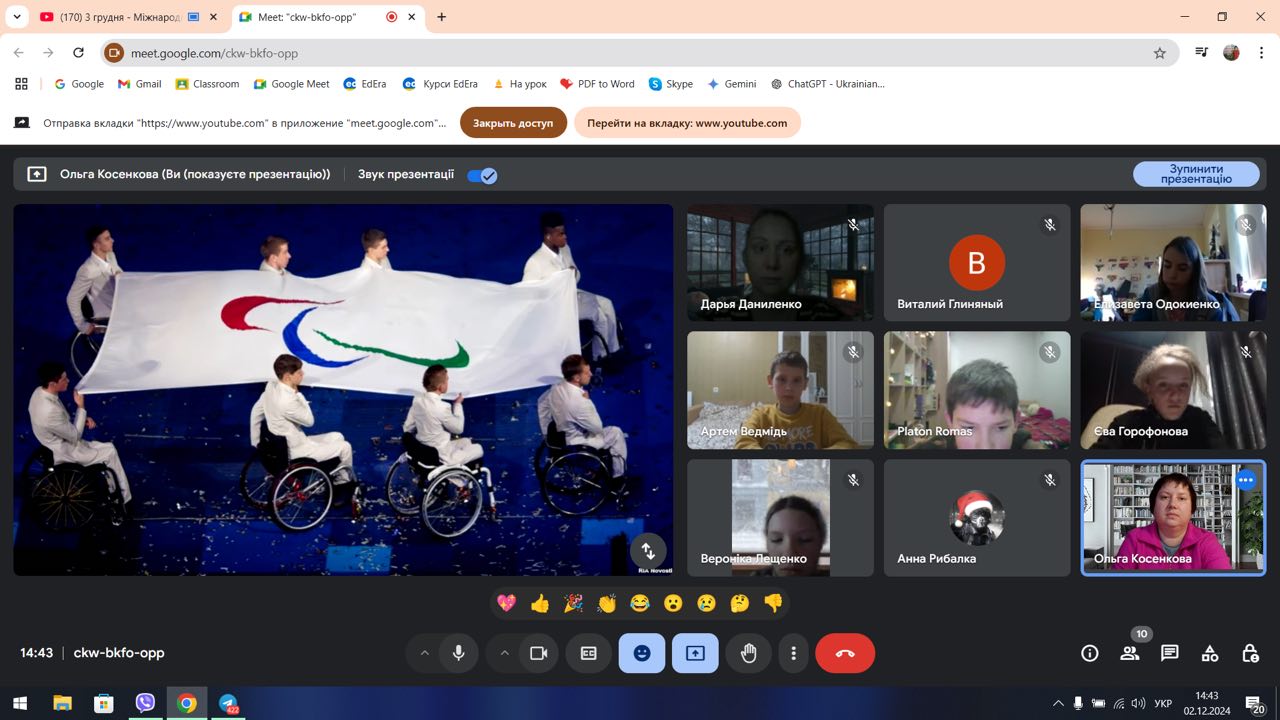Image resolution: width=1280 pixels, height=720 pixels.
Task: Open meeting details info icon
Action: pos(1090,653)
